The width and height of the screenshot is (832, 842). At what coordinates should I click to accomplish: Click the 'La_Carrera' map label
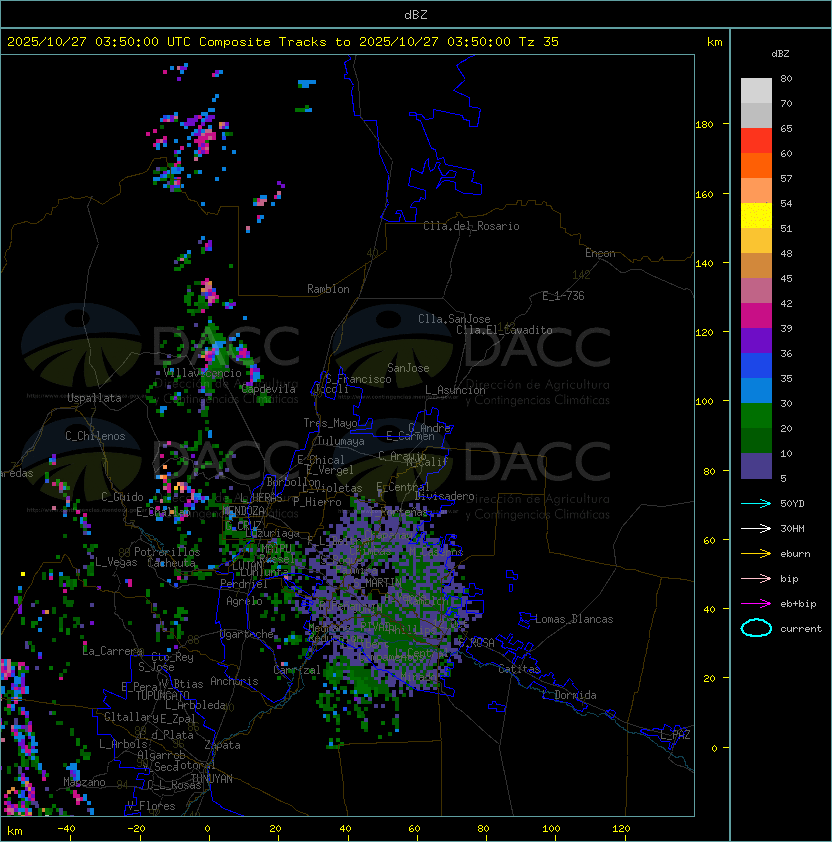[x=113, y=651]
